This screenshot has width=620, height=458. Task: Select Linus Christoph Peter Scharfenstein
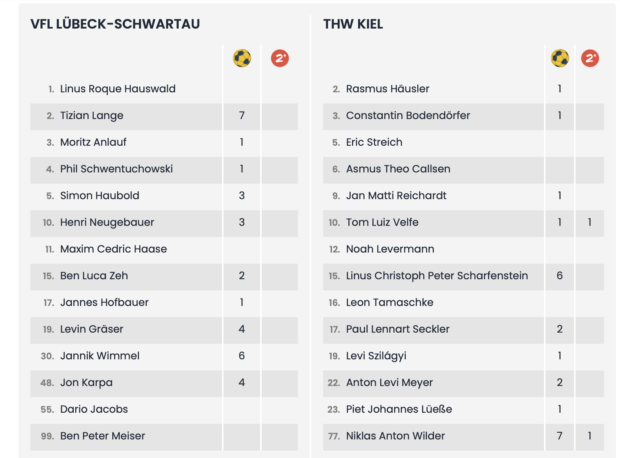click(437, 276)
